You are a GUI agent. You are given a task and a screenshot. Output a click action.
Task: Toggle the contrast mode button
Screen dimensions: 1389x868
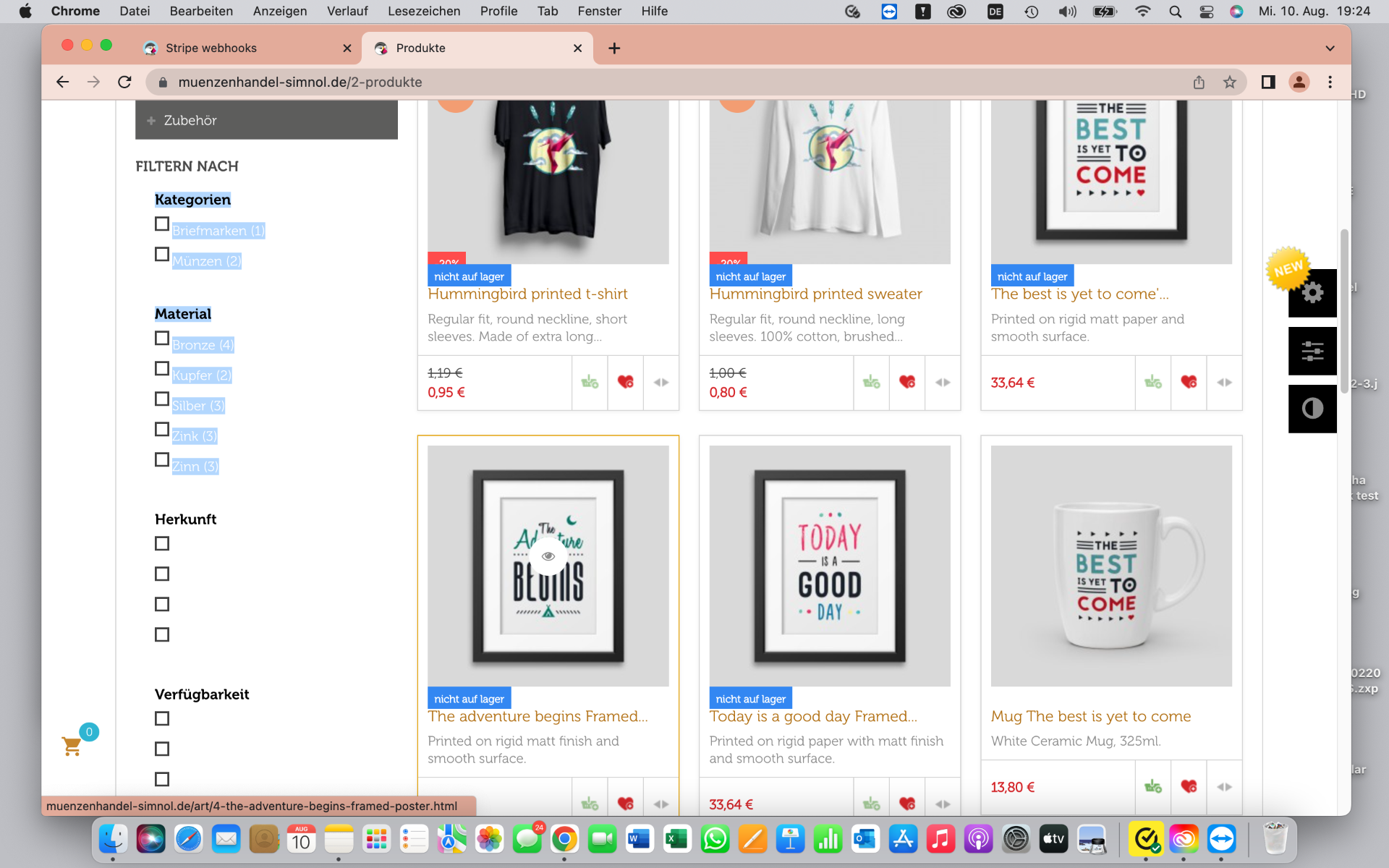click(1312, 409)
